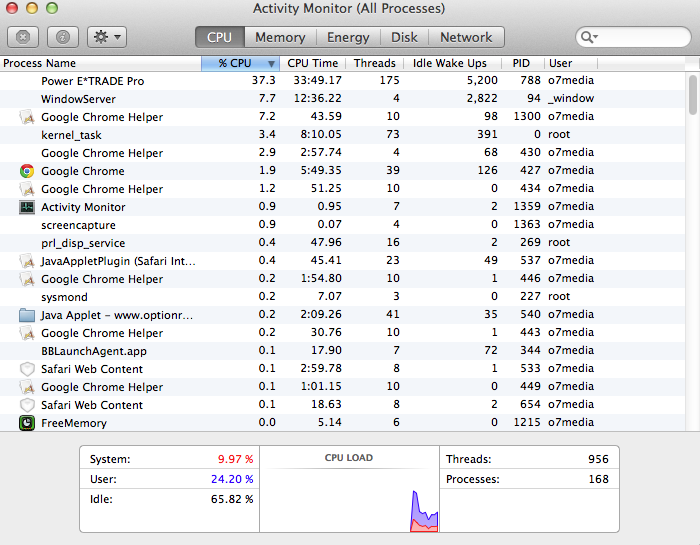Viewport: 700px width, 545px height.
Task: Sort by Threads column header
Action: 375,63
